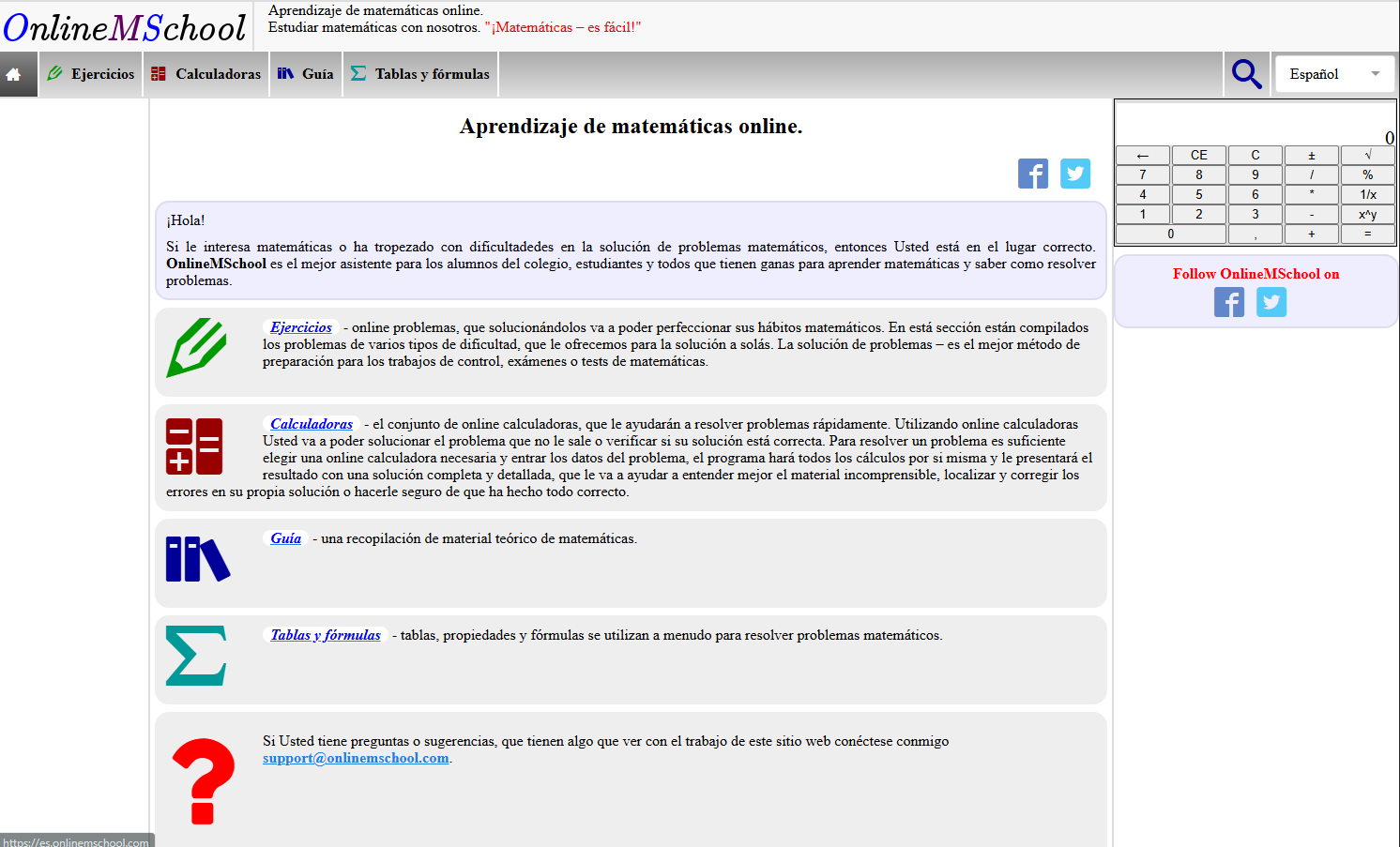
Task: Follow the Guía link in content
Action: pos(285,538)
